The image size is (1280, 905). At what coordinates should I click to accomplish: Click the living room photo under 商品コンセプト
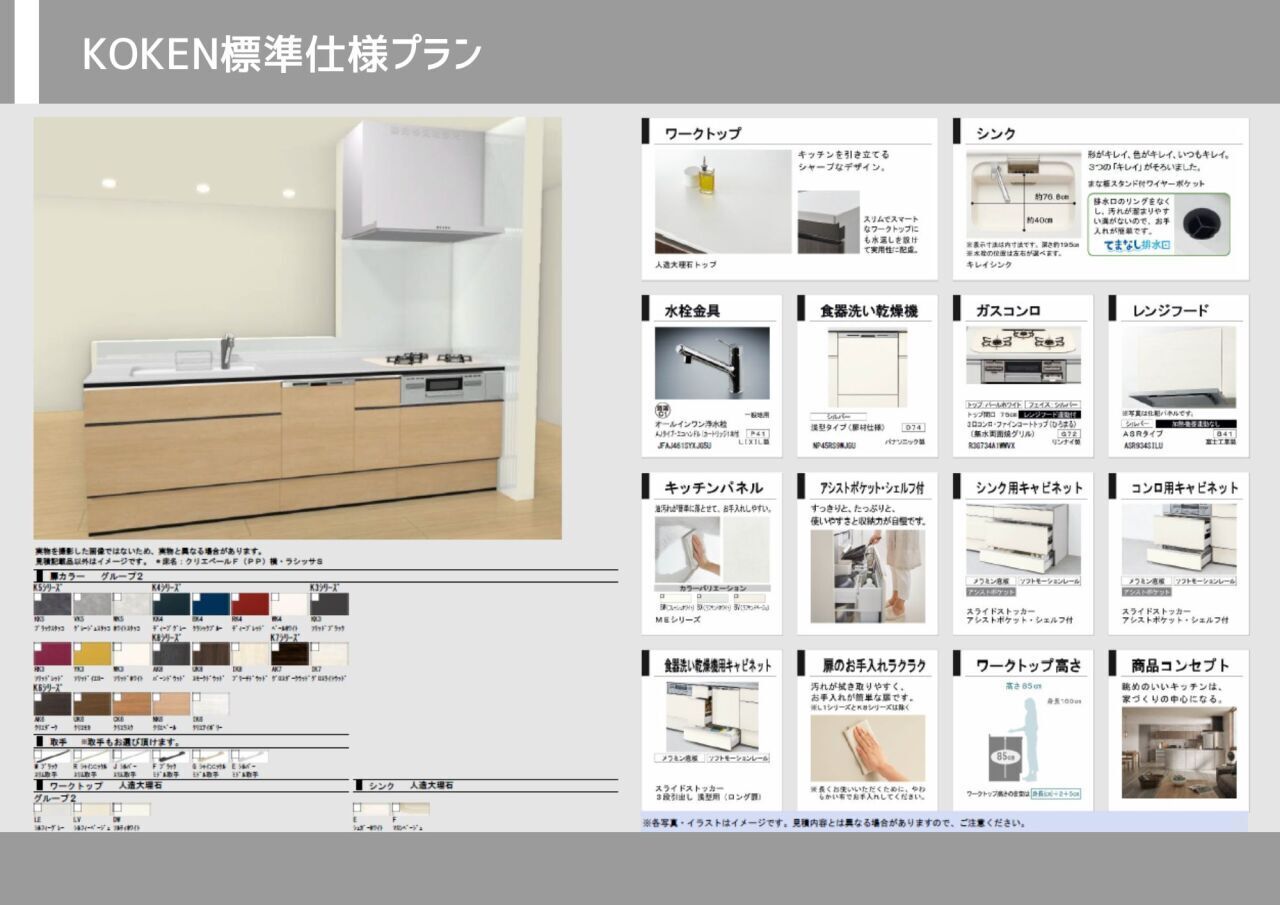click(x=1178, y=752)
